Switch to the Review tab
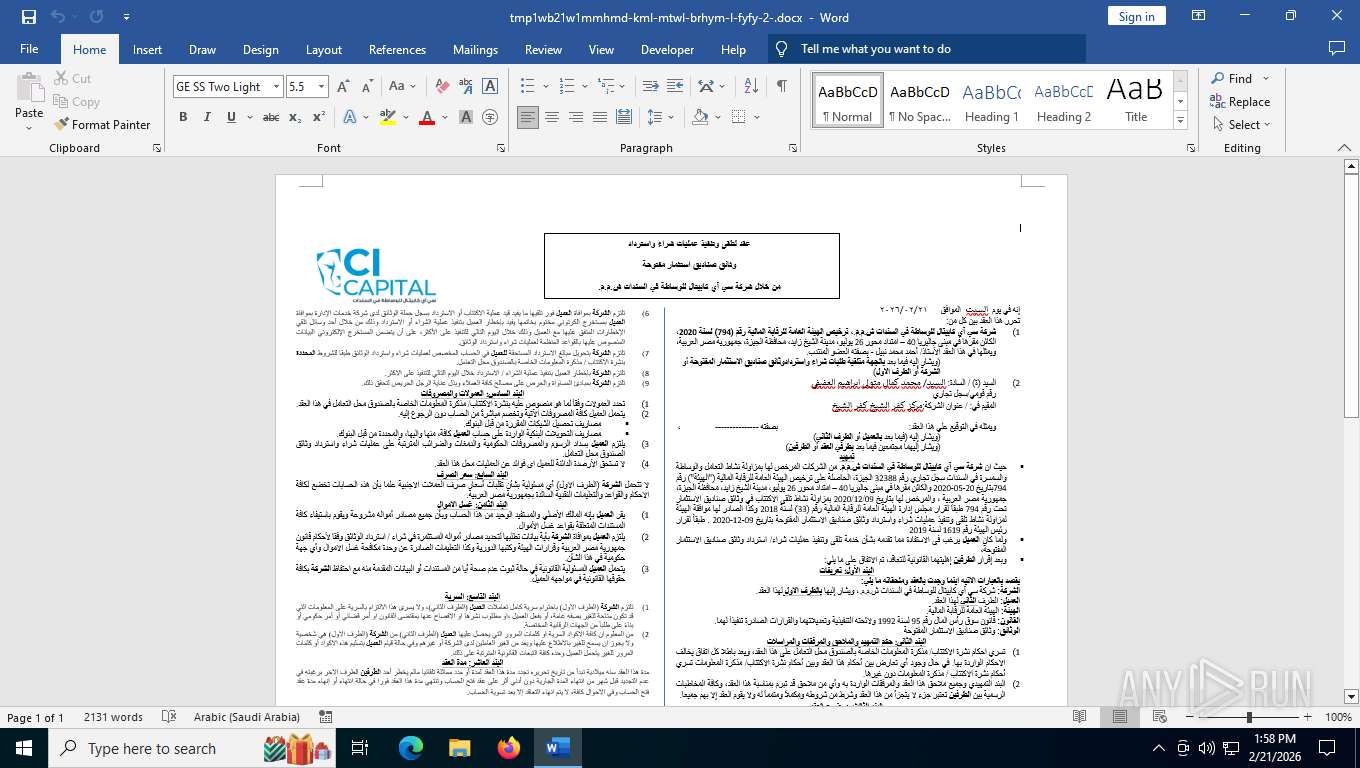 pos(543,49)
